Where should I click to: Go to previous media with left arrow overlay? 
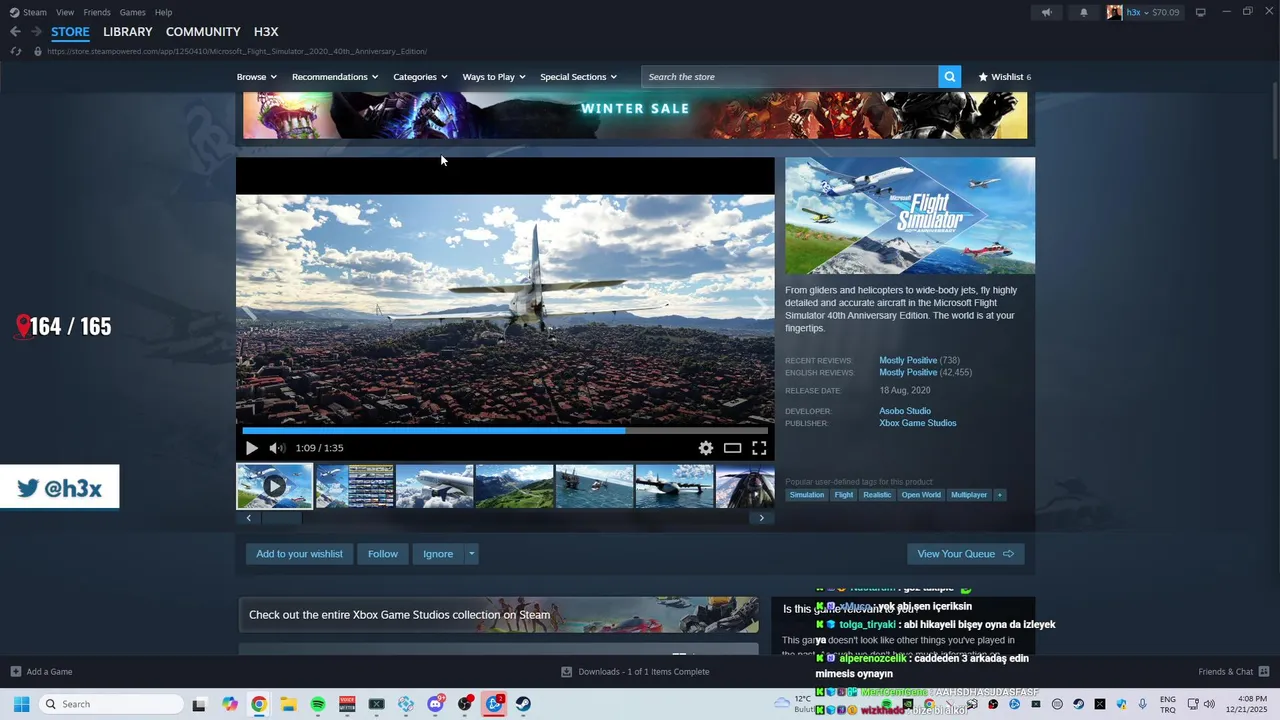click(249, 309)
